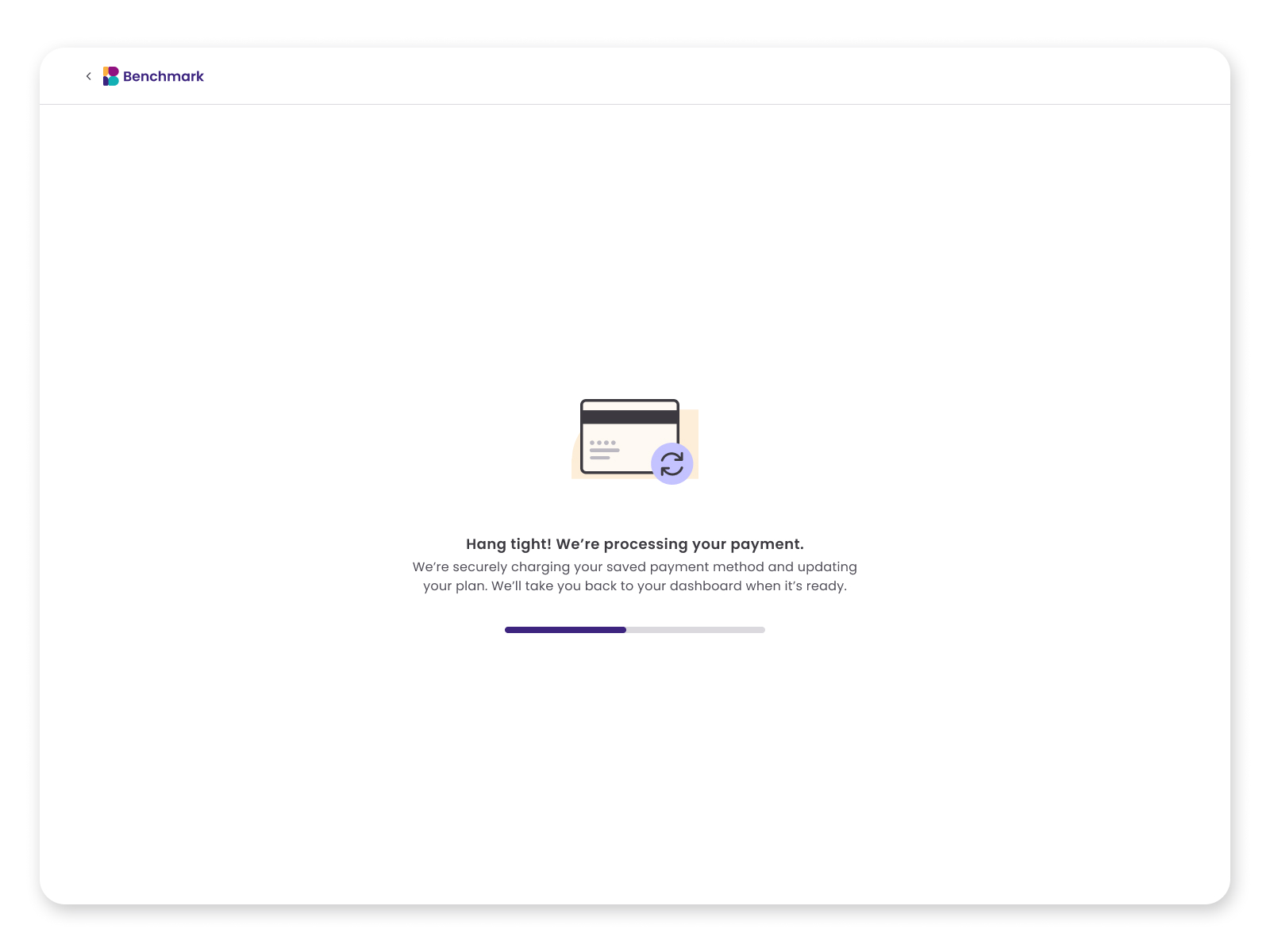Click the payment progress bar
This screenshot has height=952, width=1270.
635,630
